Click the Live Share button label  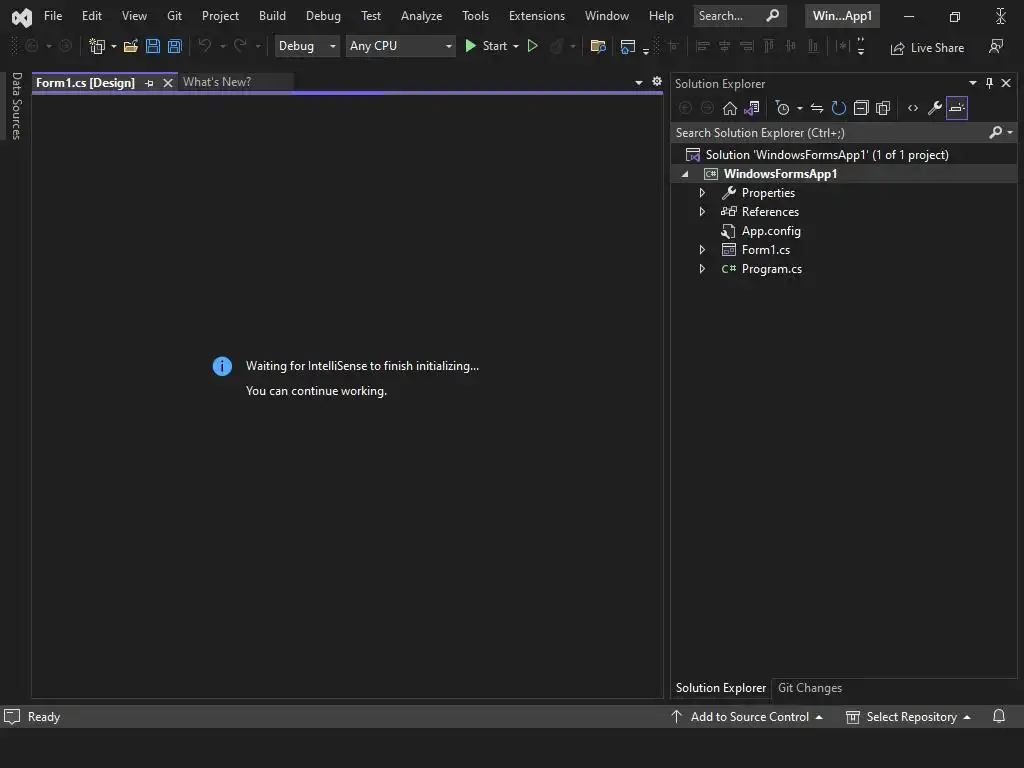937,48
